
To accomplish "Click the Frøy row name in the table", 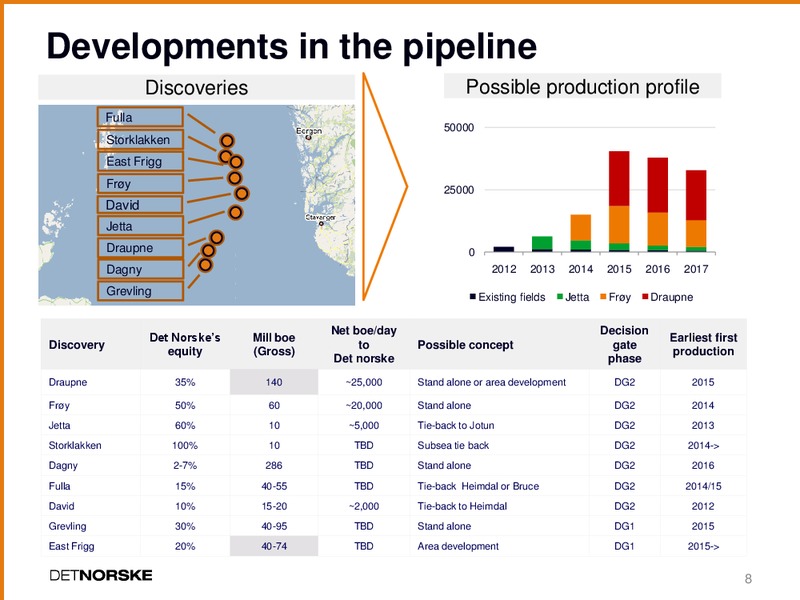I will tap(59, 406).
